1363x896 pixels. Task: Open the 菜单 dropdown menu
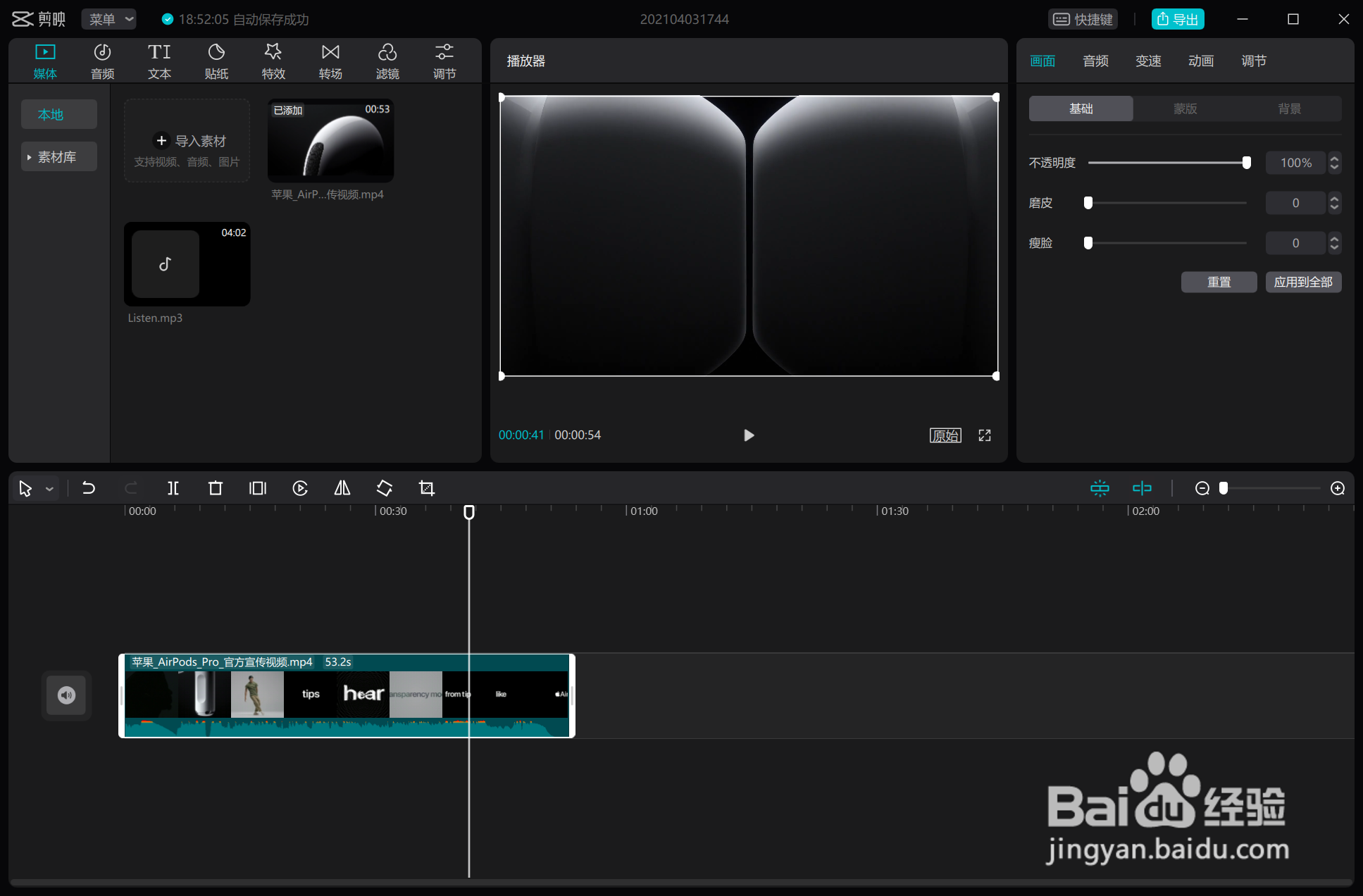(109, 19)
